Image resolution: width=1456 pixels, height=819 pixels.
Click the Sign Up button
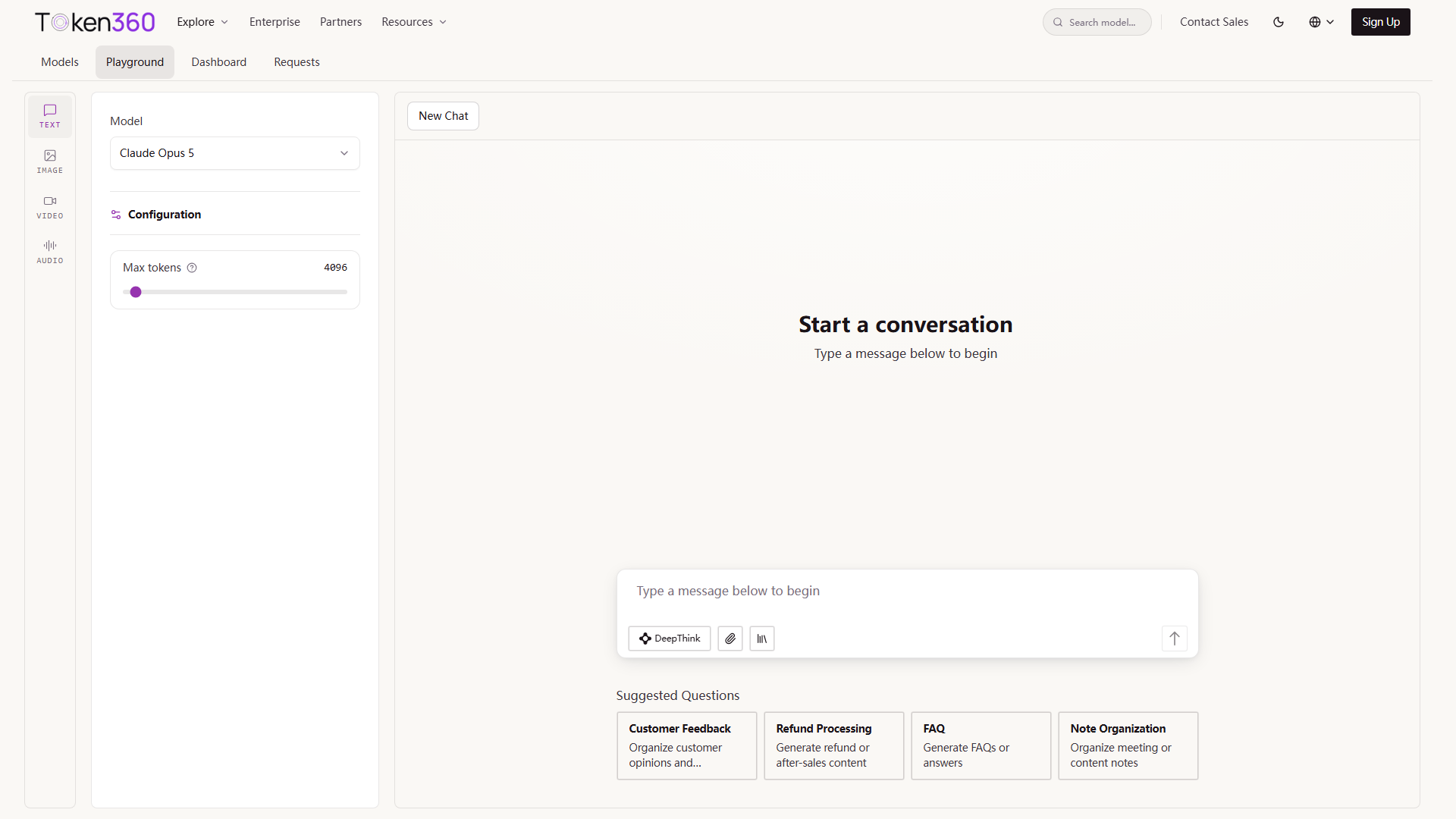click(1381, 22)
